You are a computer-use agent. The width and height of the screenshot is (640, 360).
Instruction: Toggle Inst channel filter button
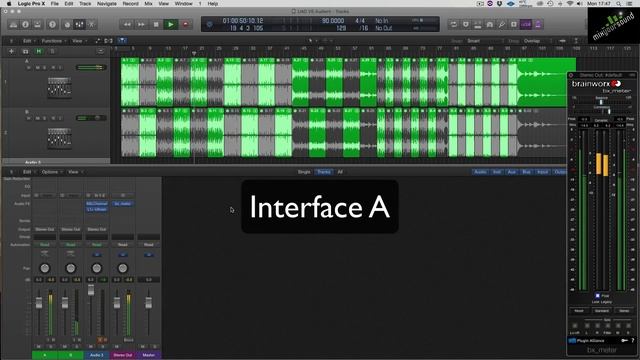coord(497,172)
